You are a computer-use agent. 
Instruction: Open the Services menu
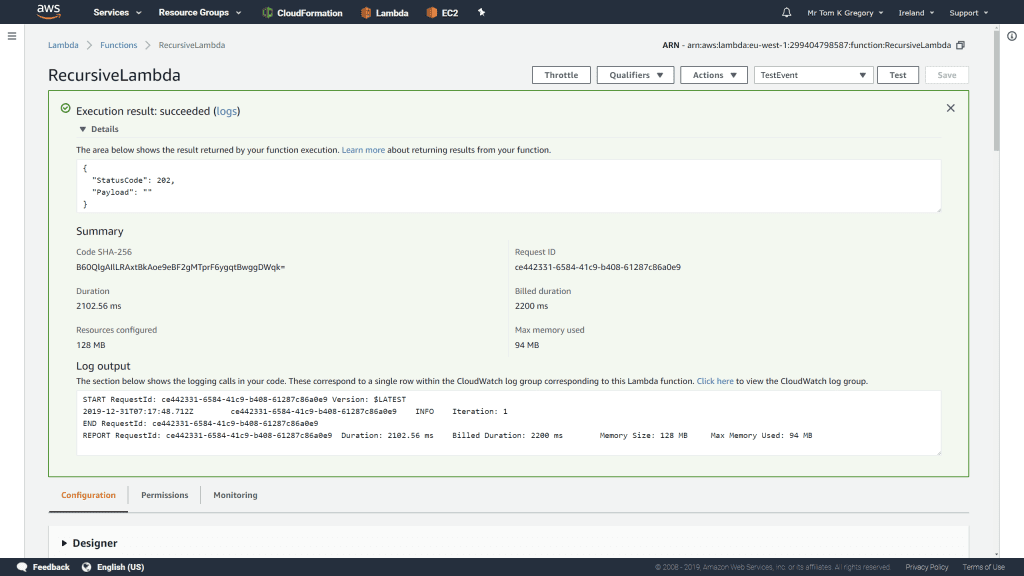(117, 13)
